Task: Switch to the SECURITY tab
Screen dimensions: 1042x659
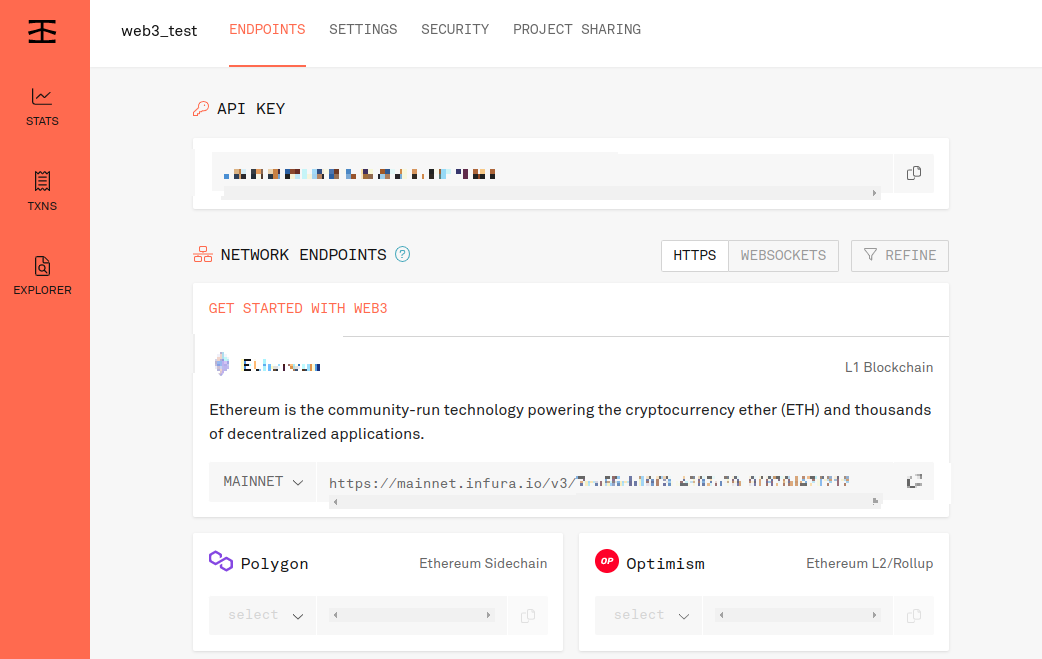Action: pos(455,29)
